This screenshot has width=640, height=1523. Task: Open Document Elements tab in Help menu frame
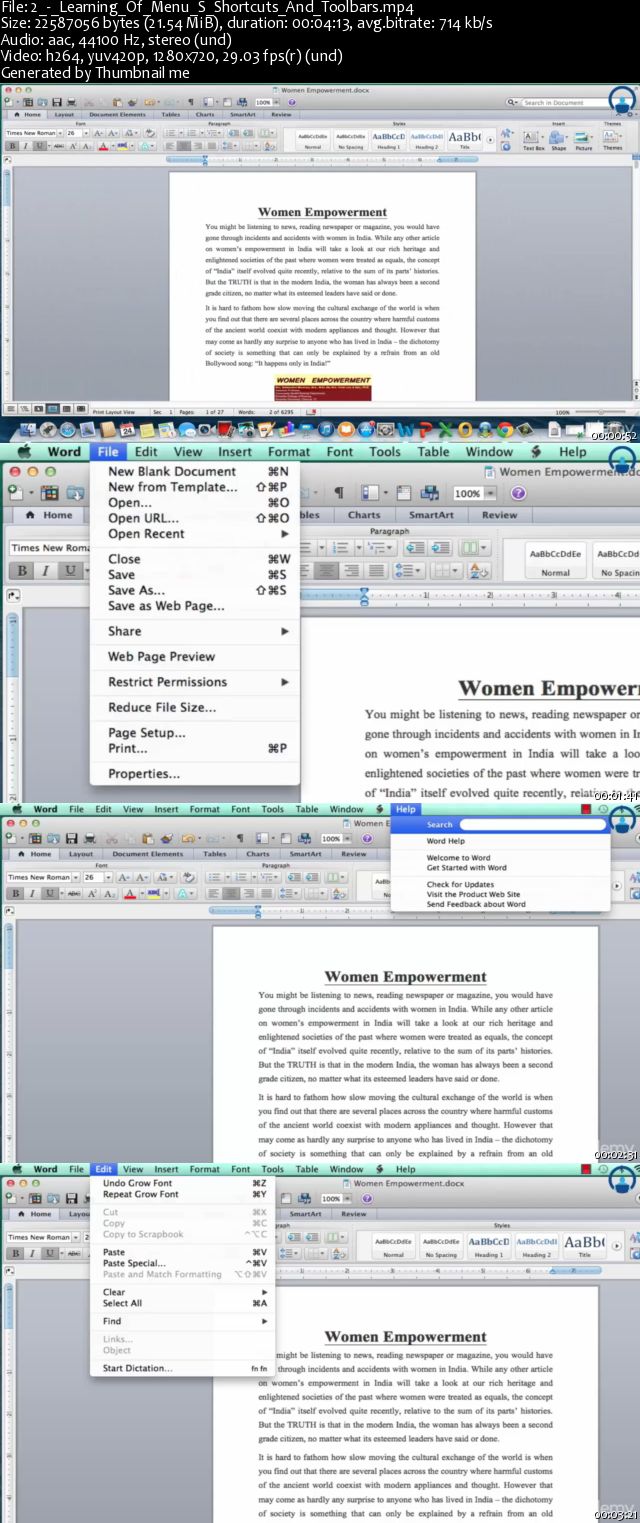[x=147, y=854]
